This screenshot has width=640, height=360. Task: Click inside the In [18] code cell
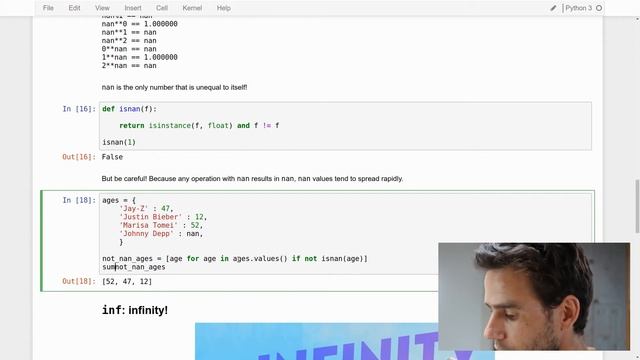(x=345, y=233)
